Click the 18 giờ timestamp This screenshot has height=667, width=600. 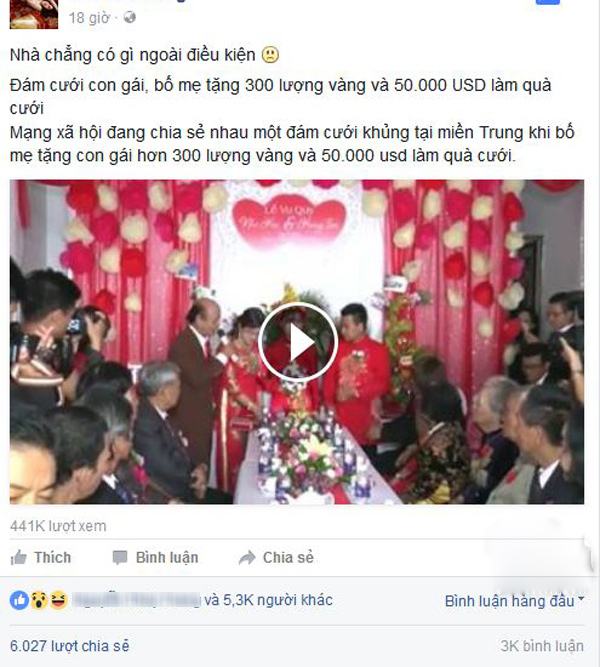click(89, 18)
